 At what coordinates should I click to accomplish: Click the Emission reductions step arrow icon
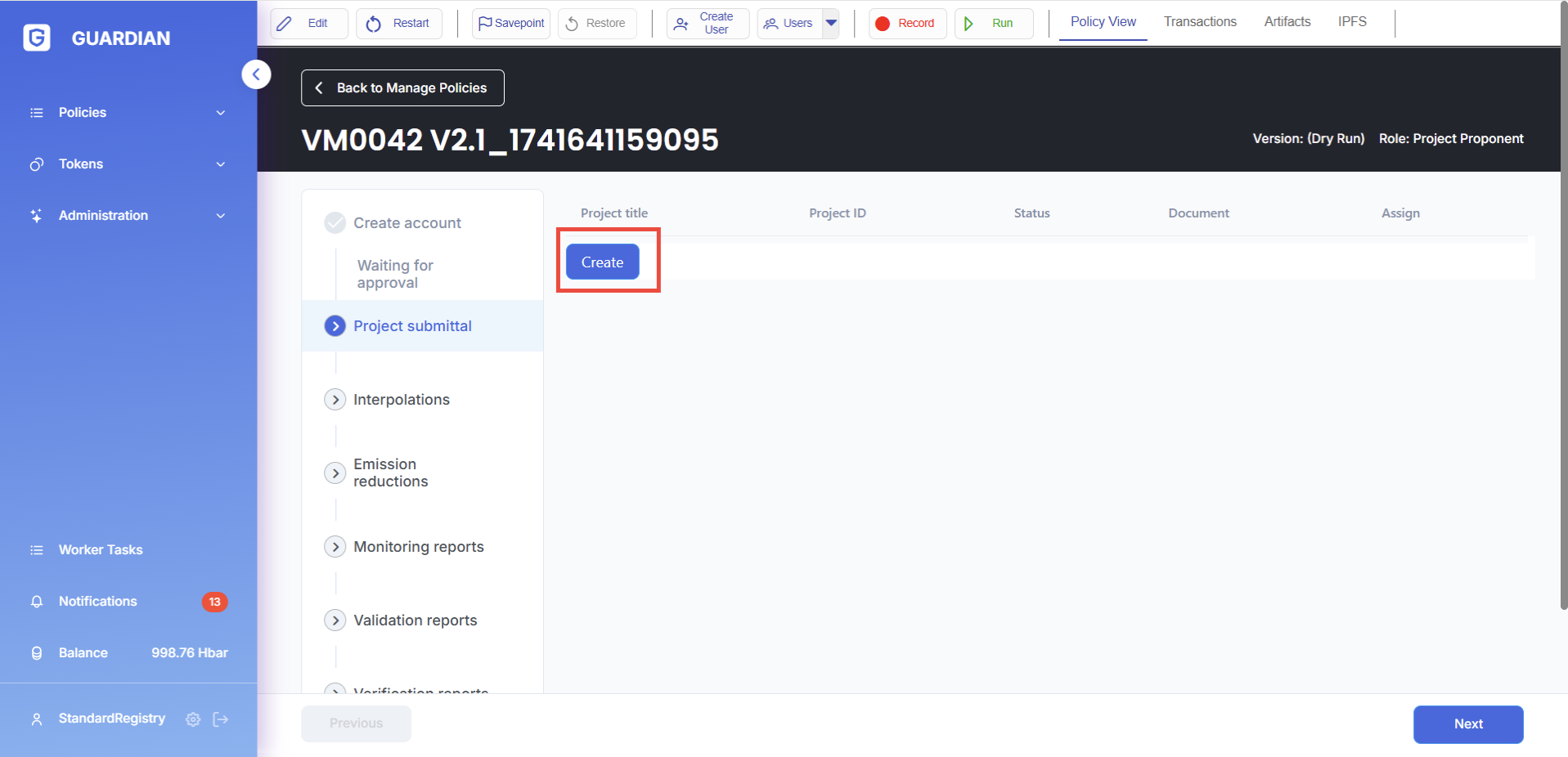tap(335, 473)
